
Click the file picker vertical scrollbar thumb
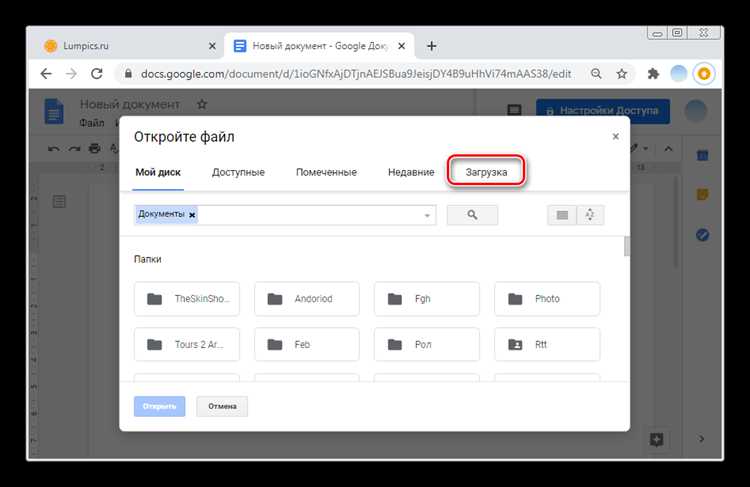[627, 246]
